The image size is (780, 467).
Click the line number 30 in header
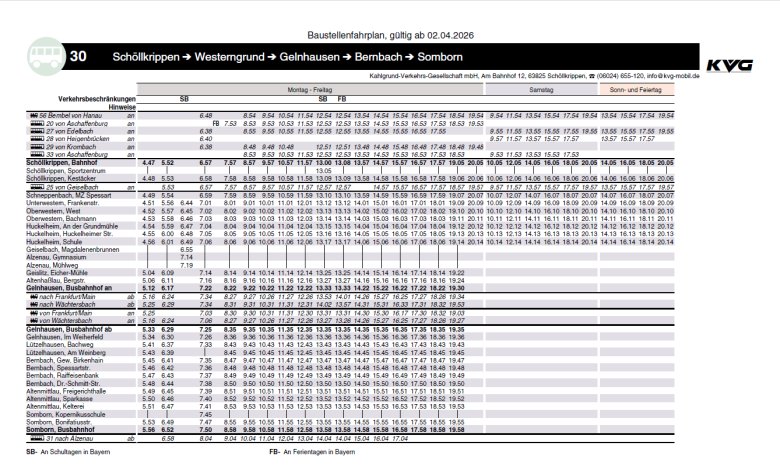click(79, 57)
